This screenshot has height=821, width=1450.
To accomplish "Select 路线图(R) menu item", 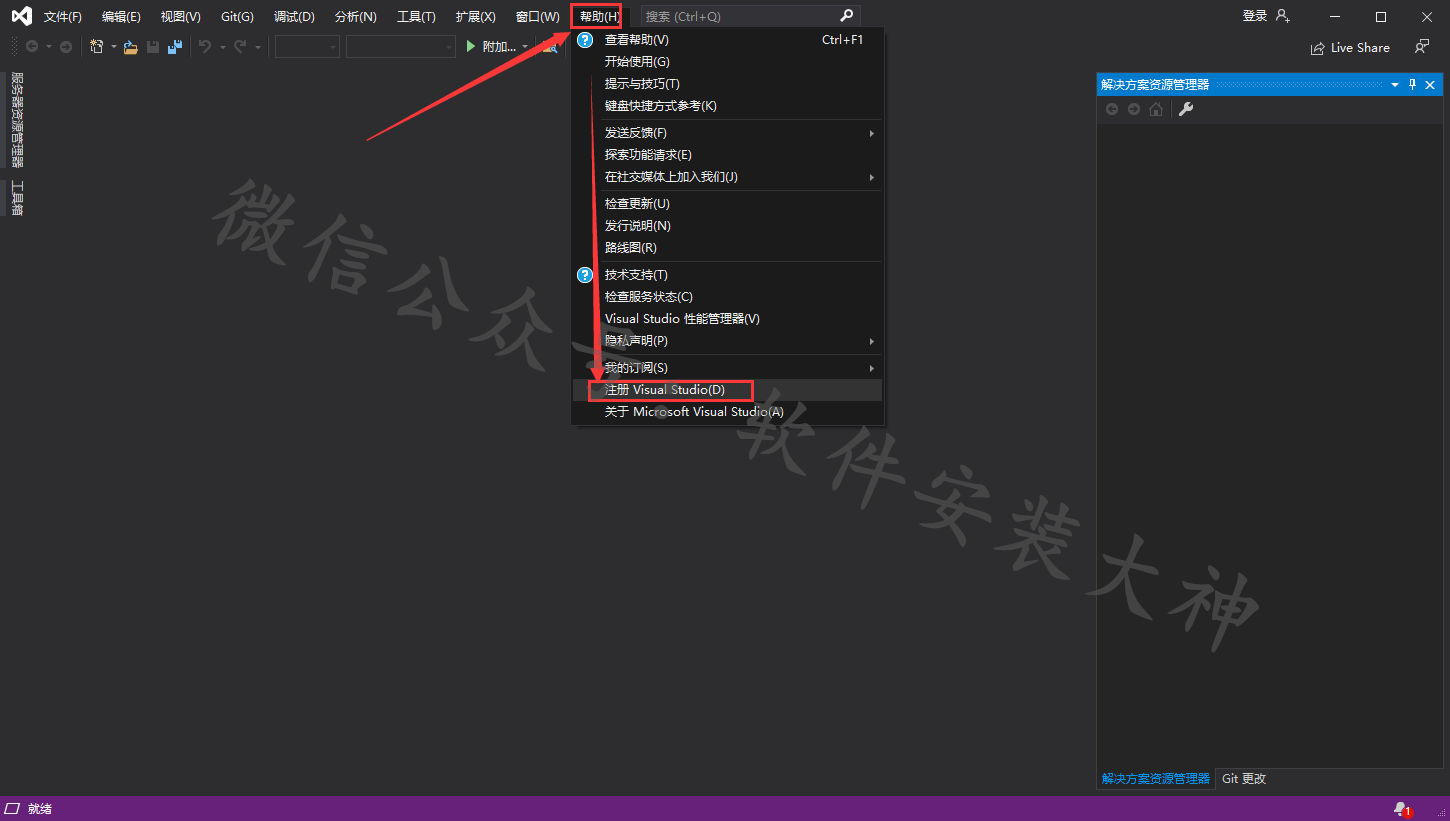I will [x=727, y=248].
